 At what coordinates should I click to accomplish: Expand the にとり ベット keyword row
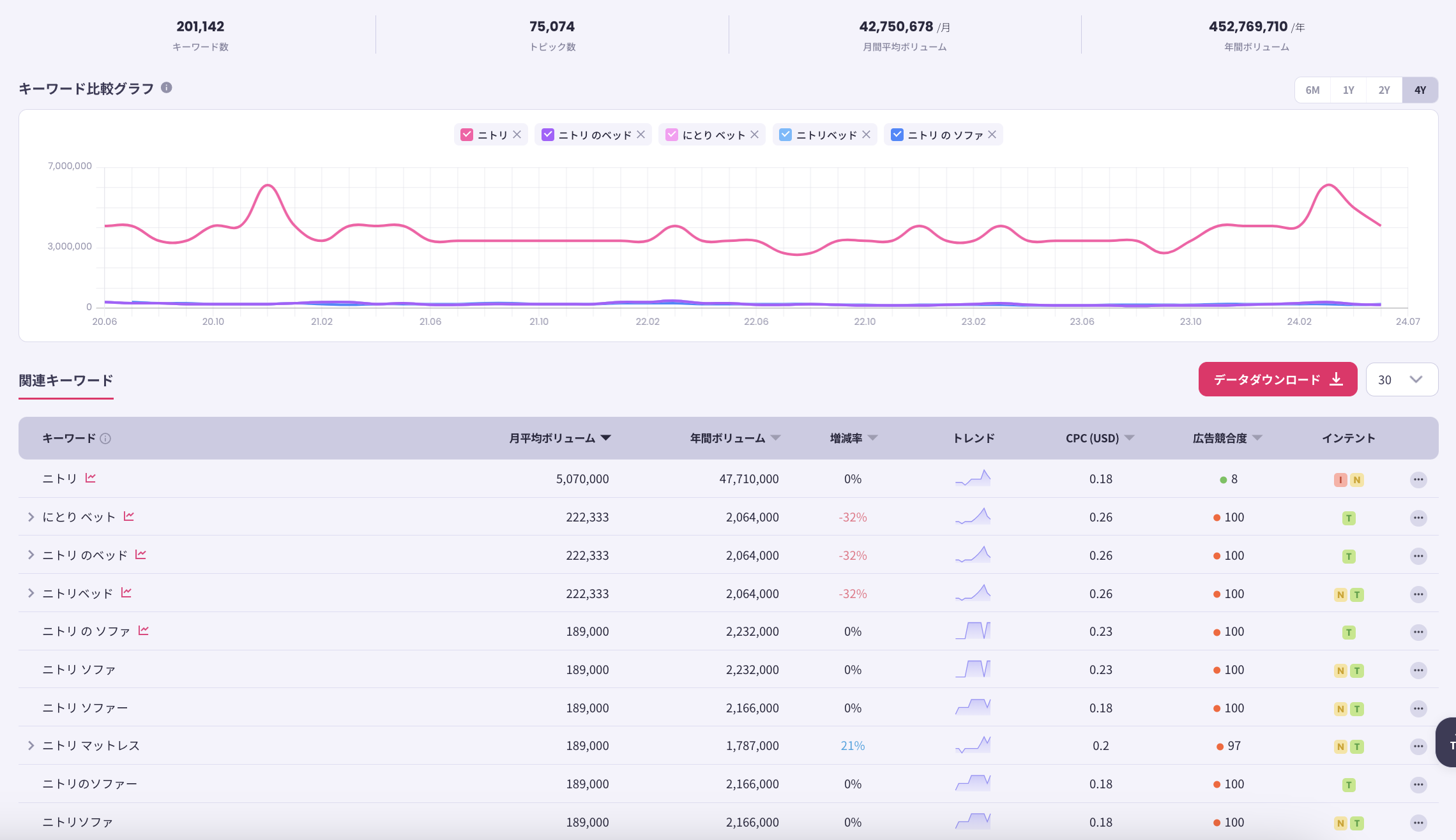[31, 517]
